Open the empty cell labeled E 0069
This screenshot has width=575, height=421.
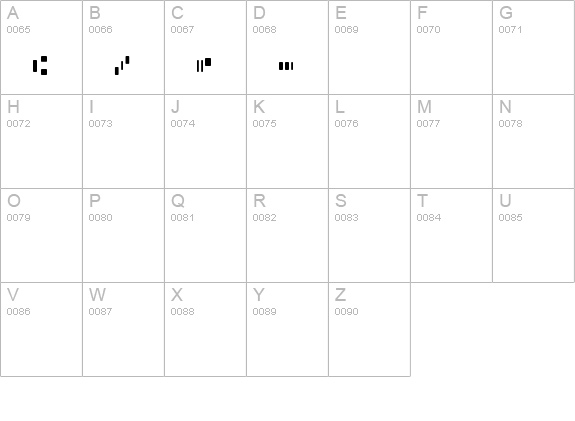tap(369, 47)
